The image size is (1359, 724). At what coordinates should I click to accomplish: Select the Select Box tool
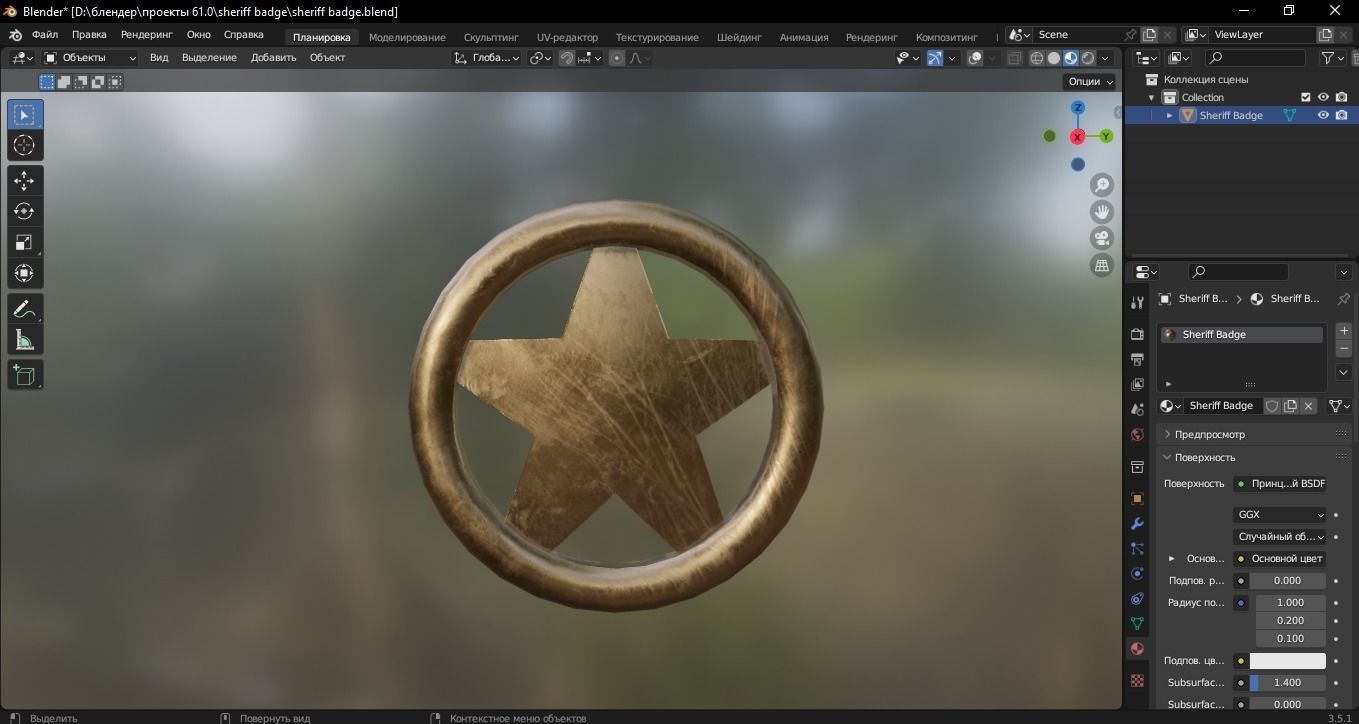click(25, 115)
